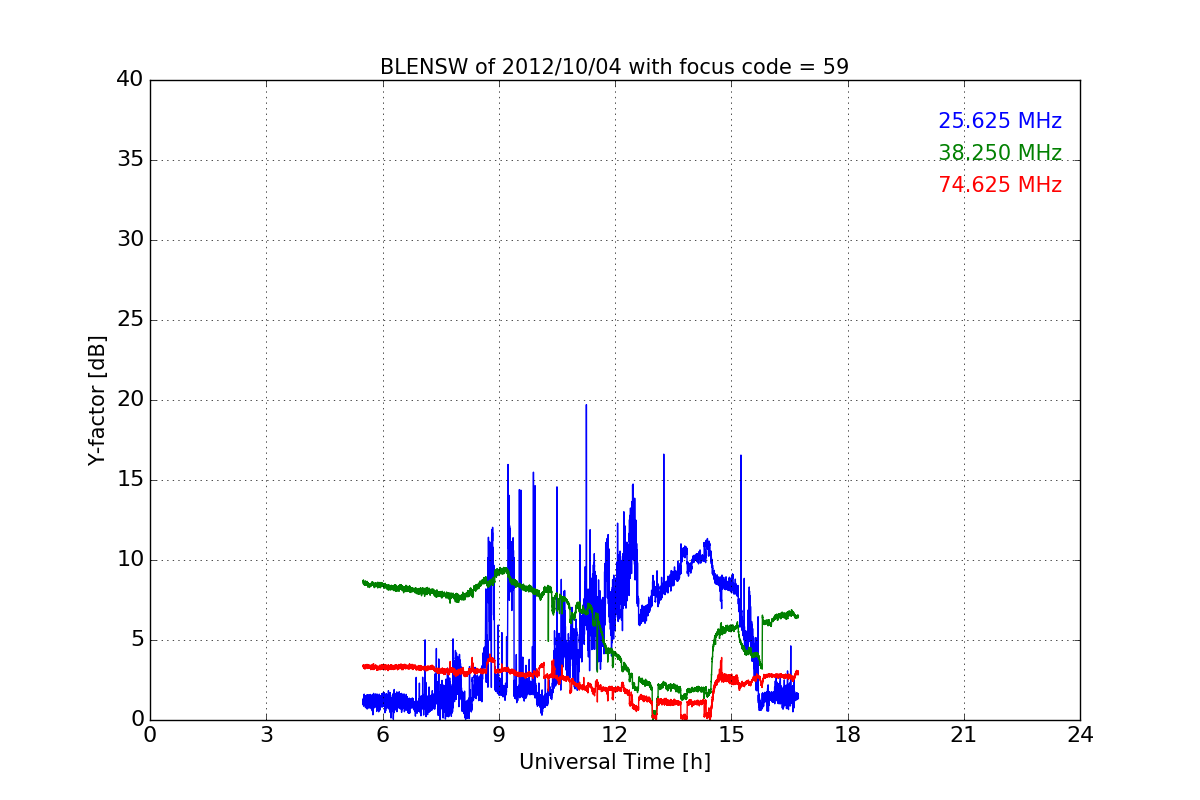This screenshot has height=800, width=1200.
Task: Click the 'Y-factor [dB]' axis label
Action: pyautogui.click(x=97, y=400)
